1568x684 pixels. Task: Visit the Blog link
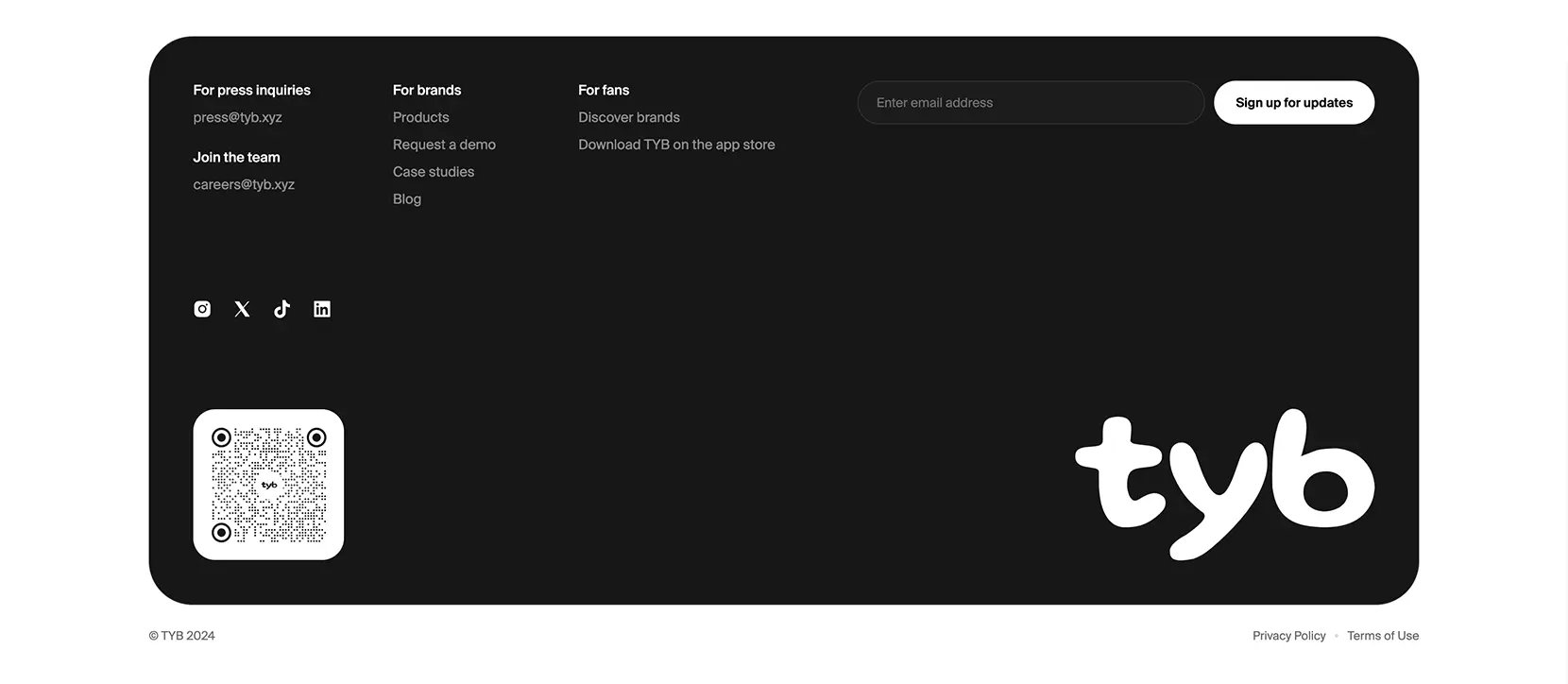point(407,199)
